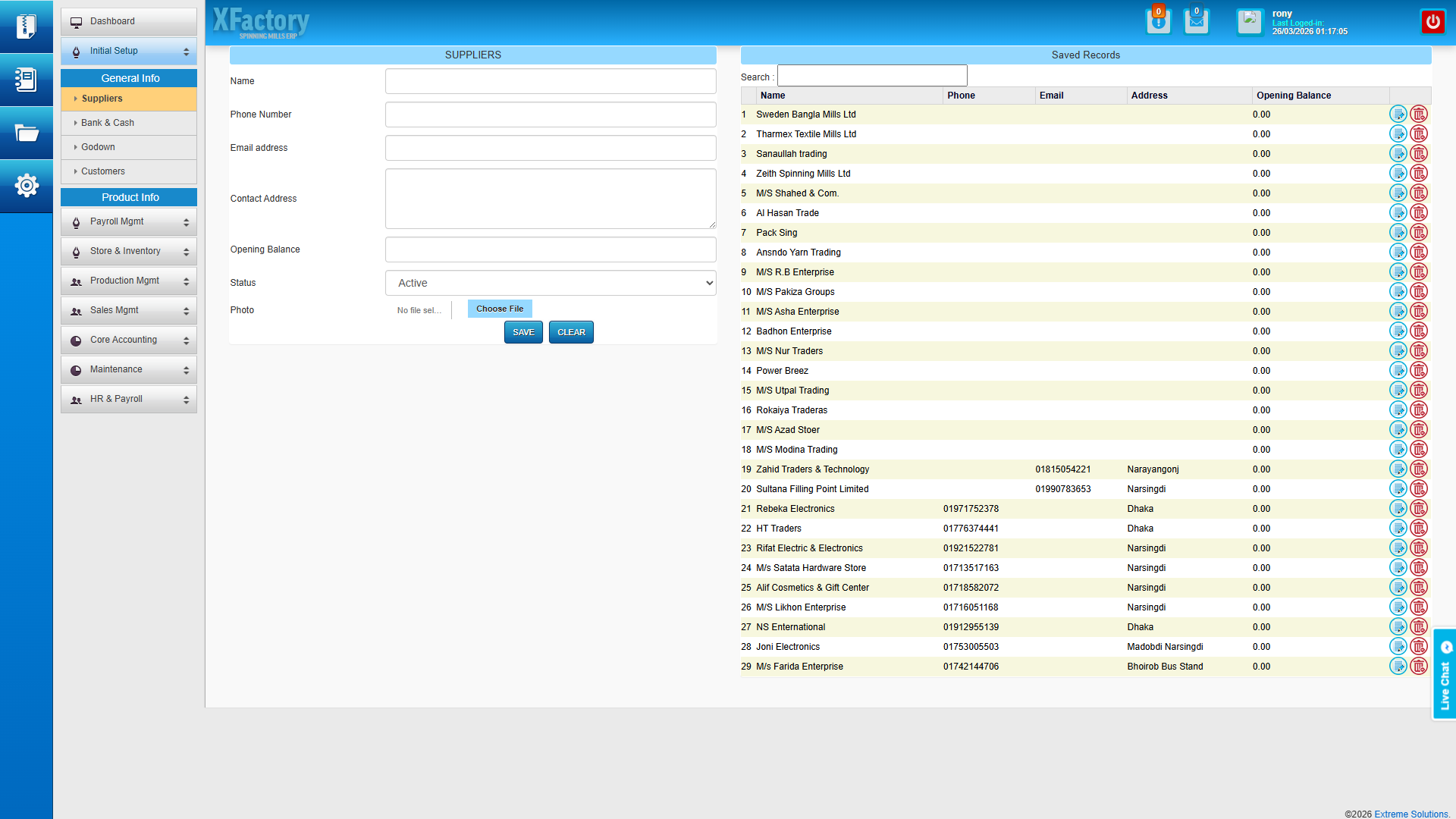Open the folder icon in left sidebar

coord(27,133)
